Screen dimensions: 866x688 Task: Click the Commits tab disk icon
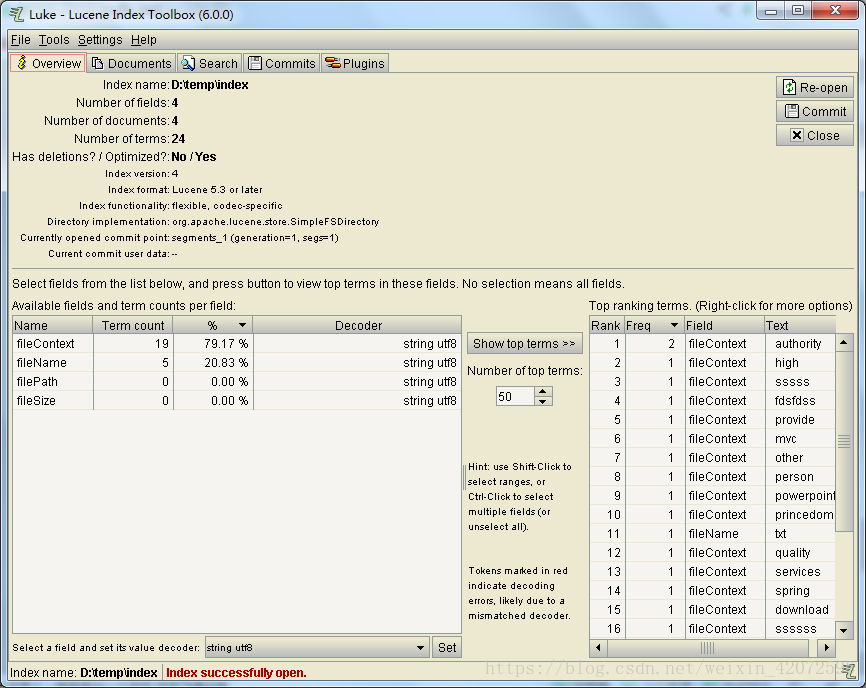coord(255,63)
